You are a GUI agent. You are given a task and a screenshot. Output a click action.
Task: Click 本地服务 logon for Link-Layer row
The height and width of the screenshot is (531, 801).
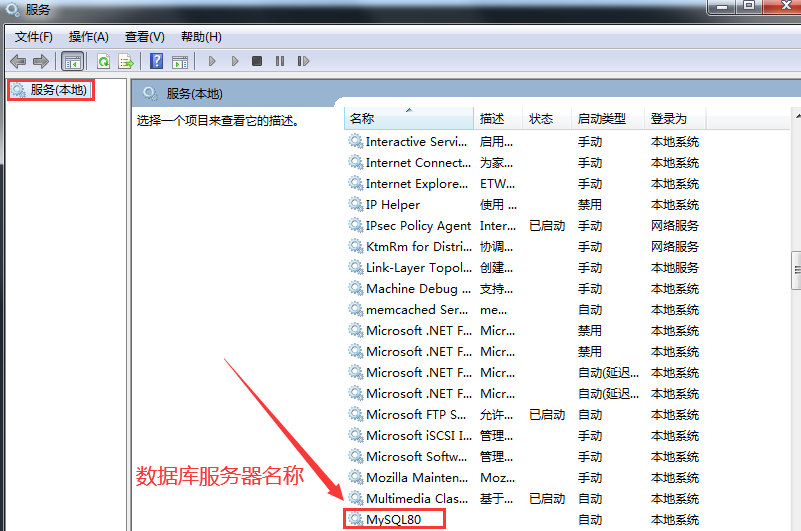tap(674, 267)
